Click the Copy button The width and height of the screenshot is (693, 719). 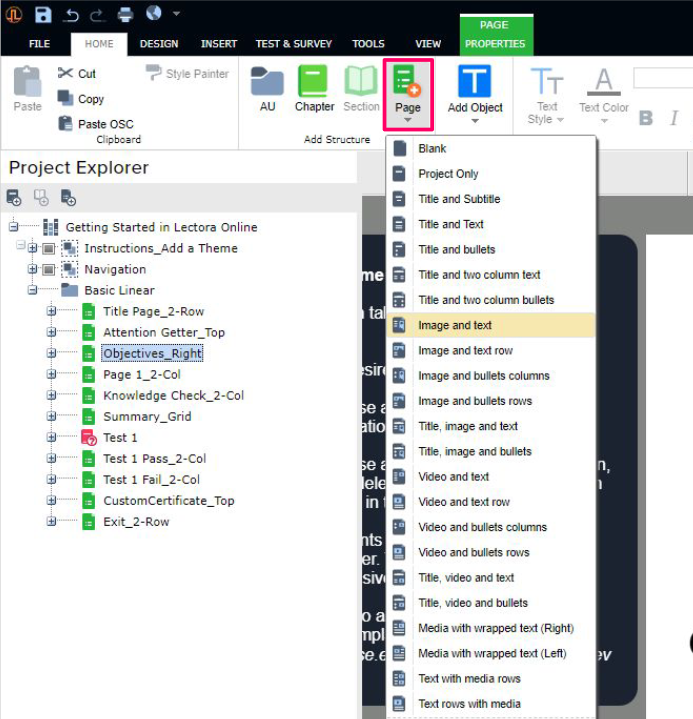[x=90, y=99]
